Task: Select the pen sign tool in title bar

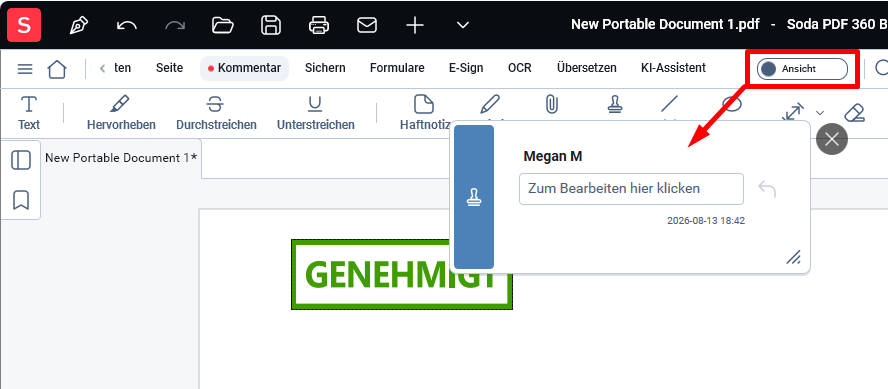Action: tap(79, 25)
